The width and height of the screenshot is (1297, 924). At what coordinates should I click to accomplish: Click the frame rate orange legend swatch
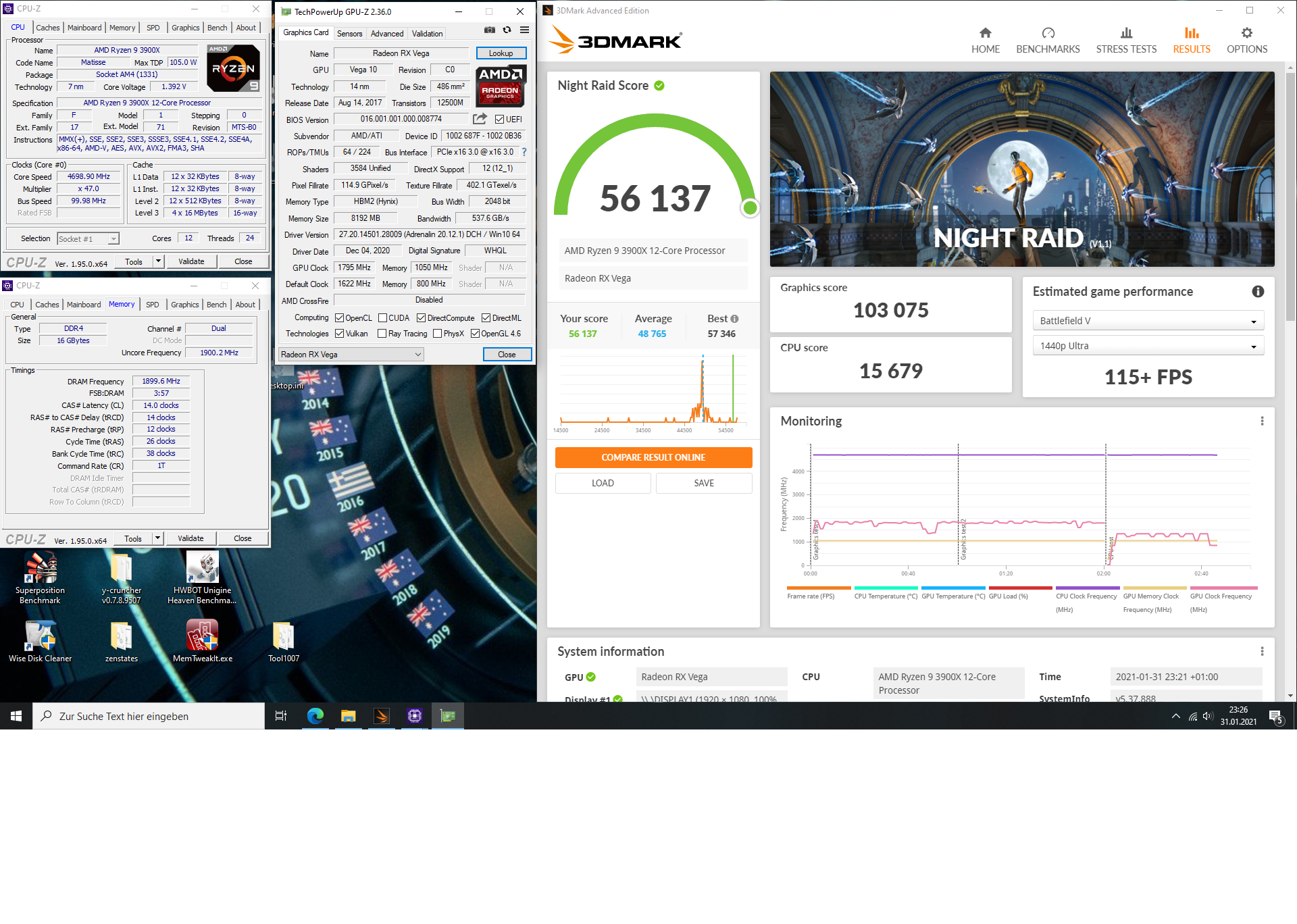click(818, 588)
